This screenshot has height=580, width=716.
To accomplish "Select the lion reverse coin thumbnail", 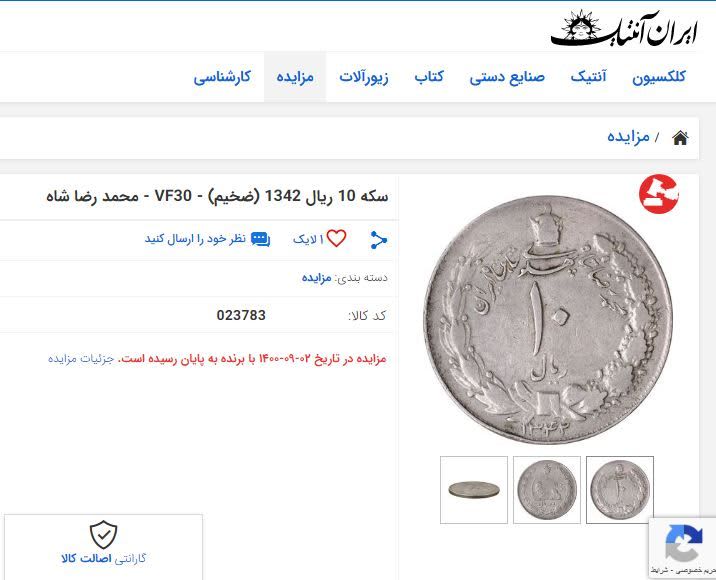I will [547, 490].
